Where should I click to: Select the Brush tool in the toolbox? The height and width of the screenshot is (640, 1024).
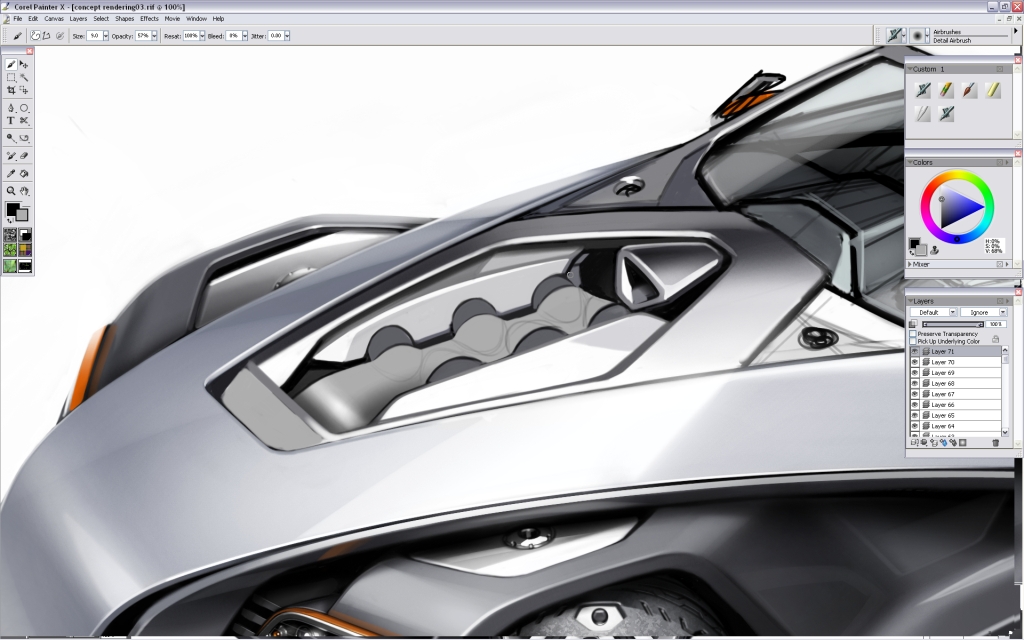(x=10, y=64)
